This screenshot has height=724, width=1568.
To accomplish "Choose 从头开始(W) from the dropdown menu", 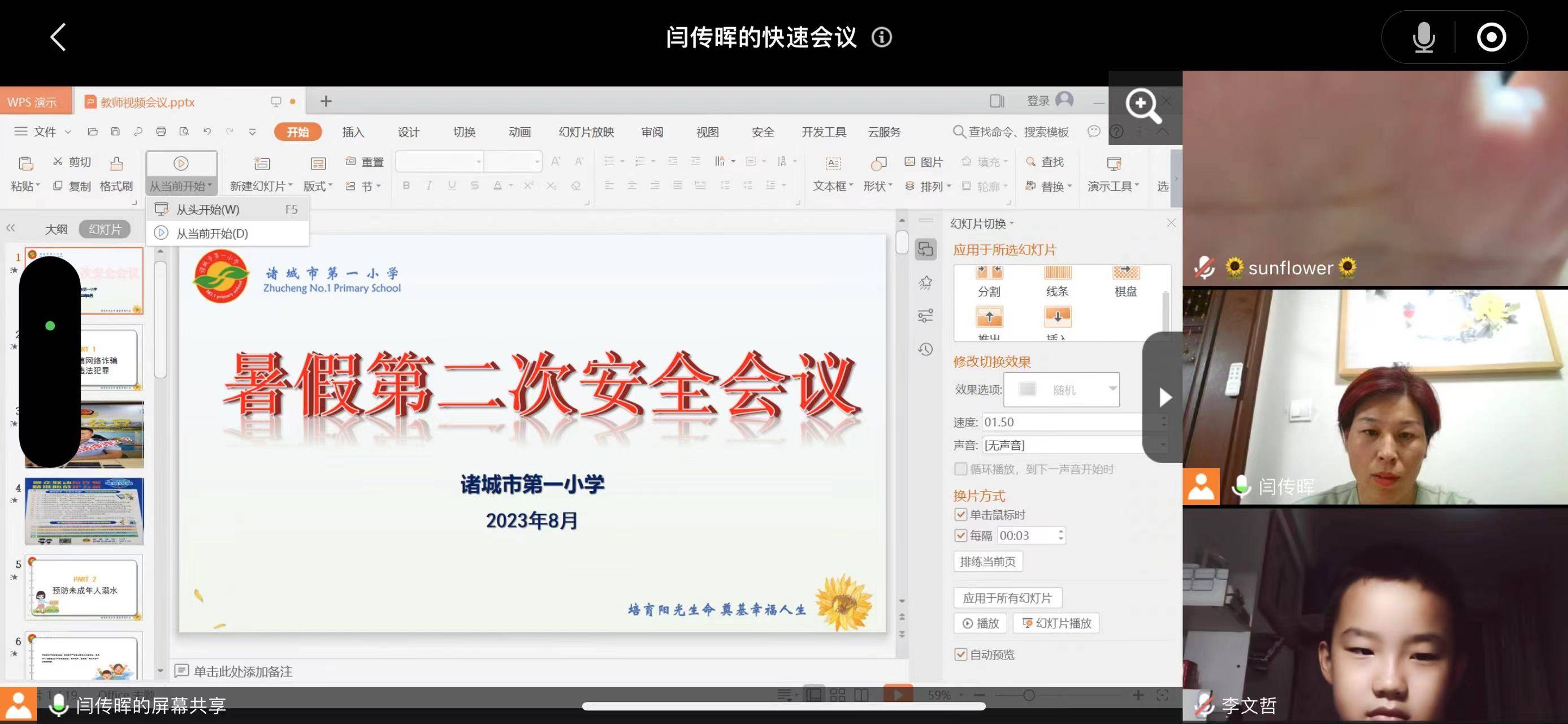I will (227, 209).
